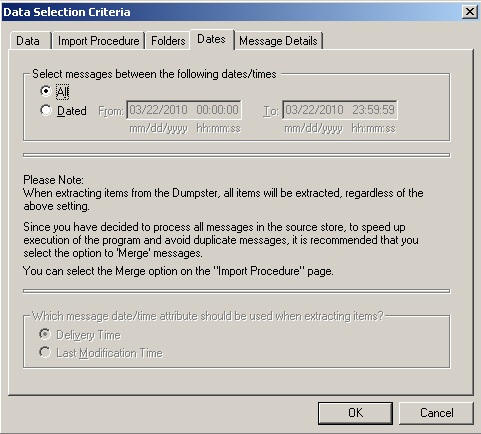This screenshot has width=481, height=434.
Task: Select the Dates tab
Action: point(212,39)
